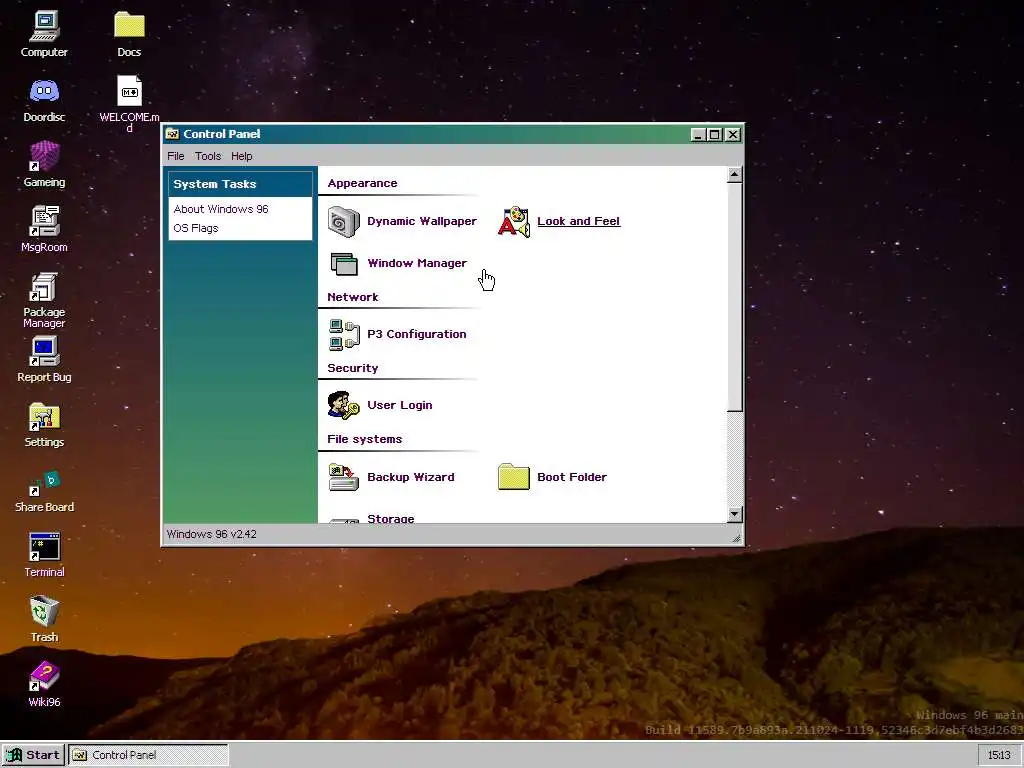This screenshot has height=768, width=1024.
Task: Click the P3 Configuration network icon
Action: tap(344, 334)
